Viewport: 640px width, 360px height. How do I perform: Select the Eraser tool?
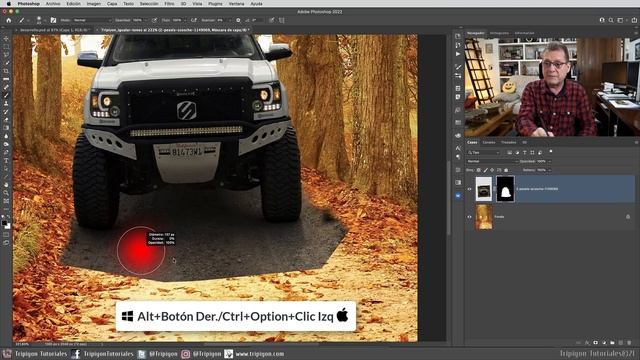(6, 120)
